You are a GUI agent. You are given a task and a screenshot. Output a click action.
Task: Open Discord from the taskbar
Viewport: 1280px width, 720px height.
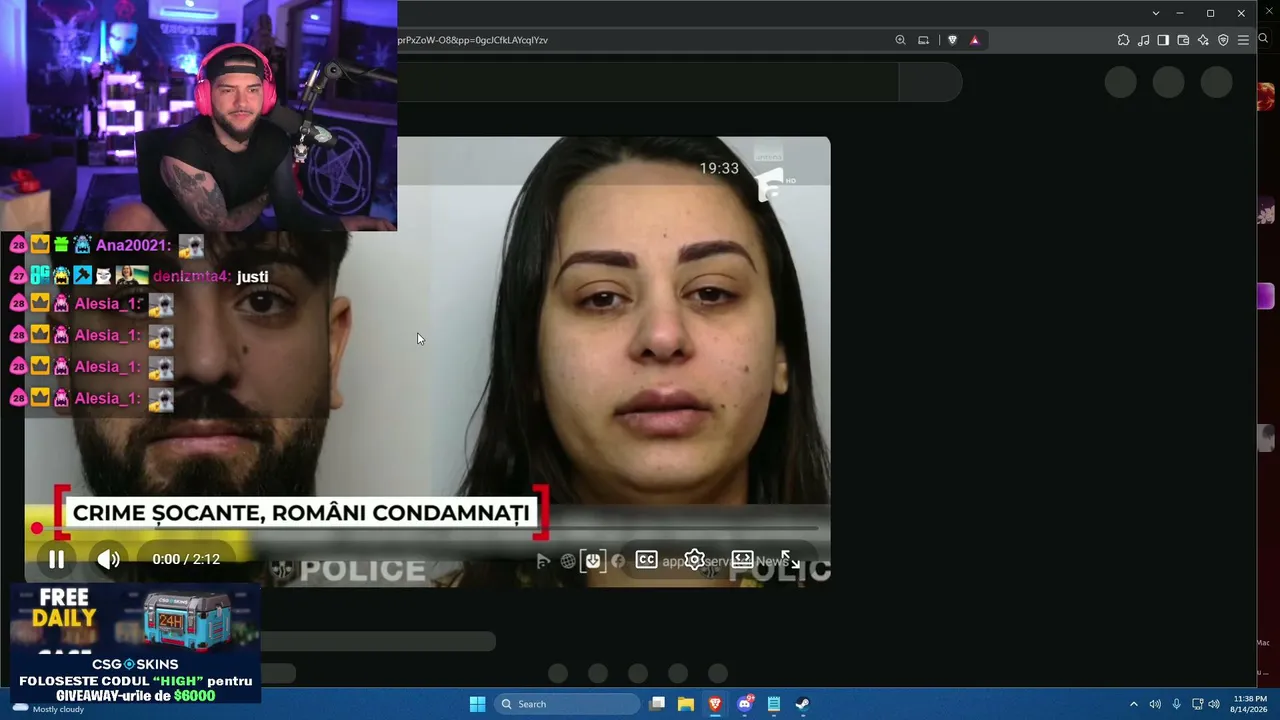pos(745,704)
